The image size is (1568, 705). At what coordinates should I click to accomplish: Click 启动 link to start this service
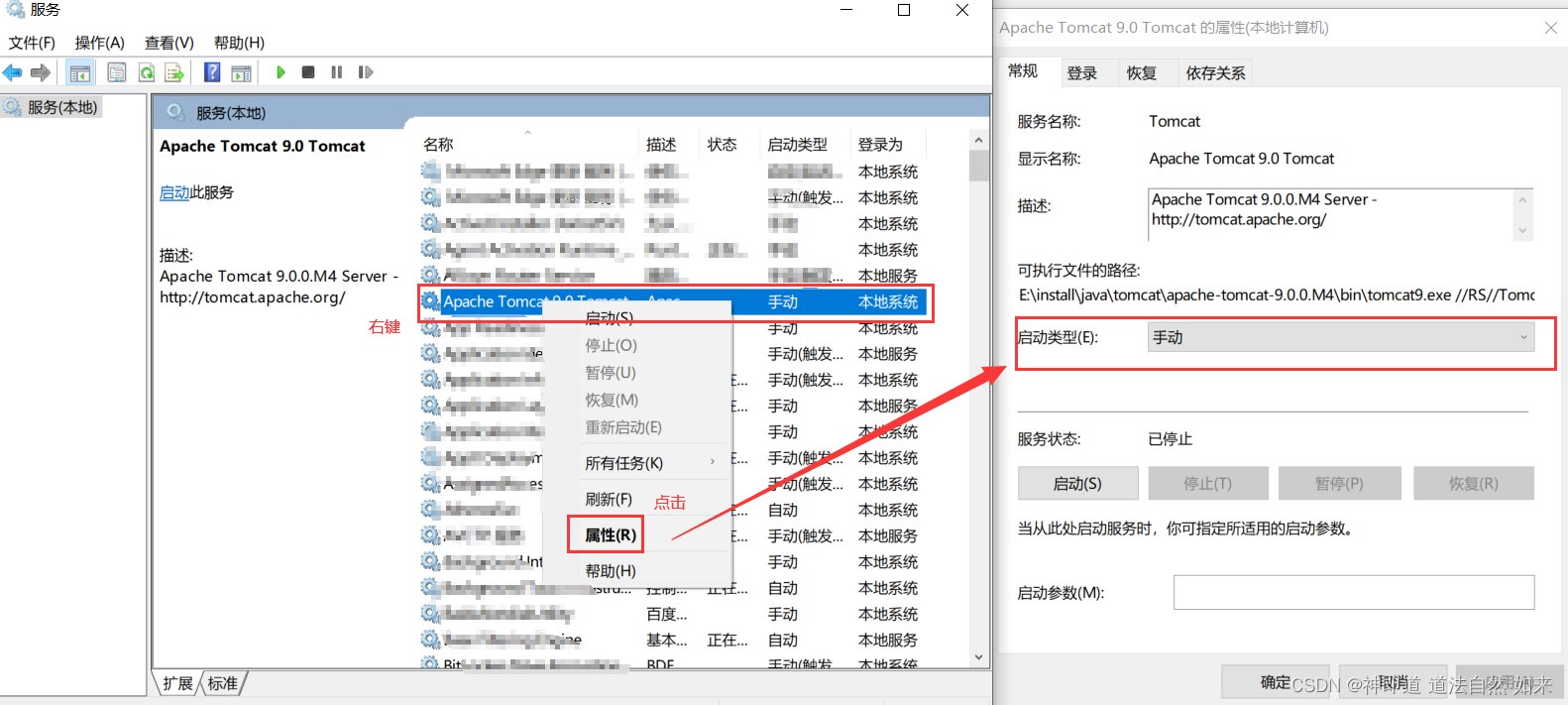174,192
